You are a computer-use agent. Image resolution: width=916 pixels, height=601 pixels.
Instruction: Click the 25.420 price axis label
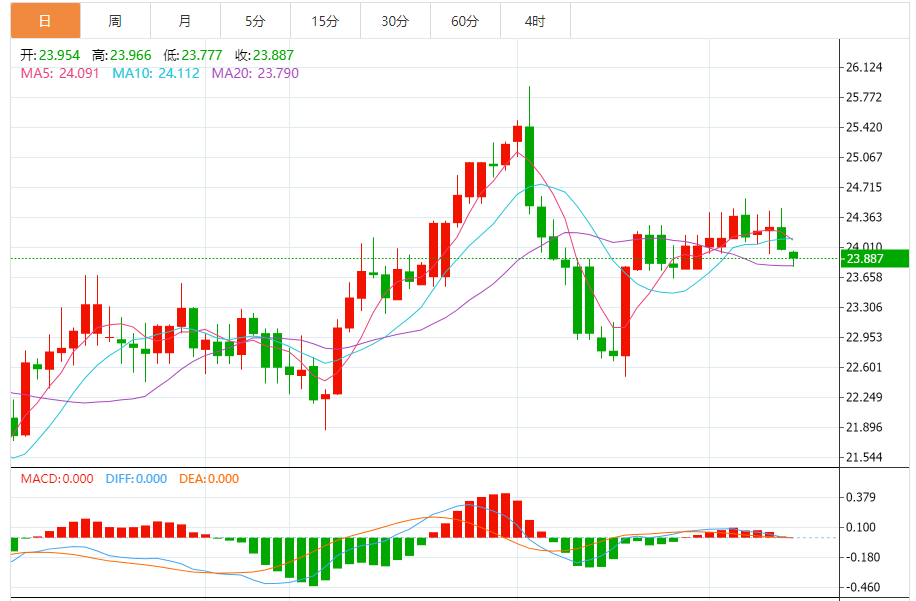pyautogui.click(x=864, y=127)
